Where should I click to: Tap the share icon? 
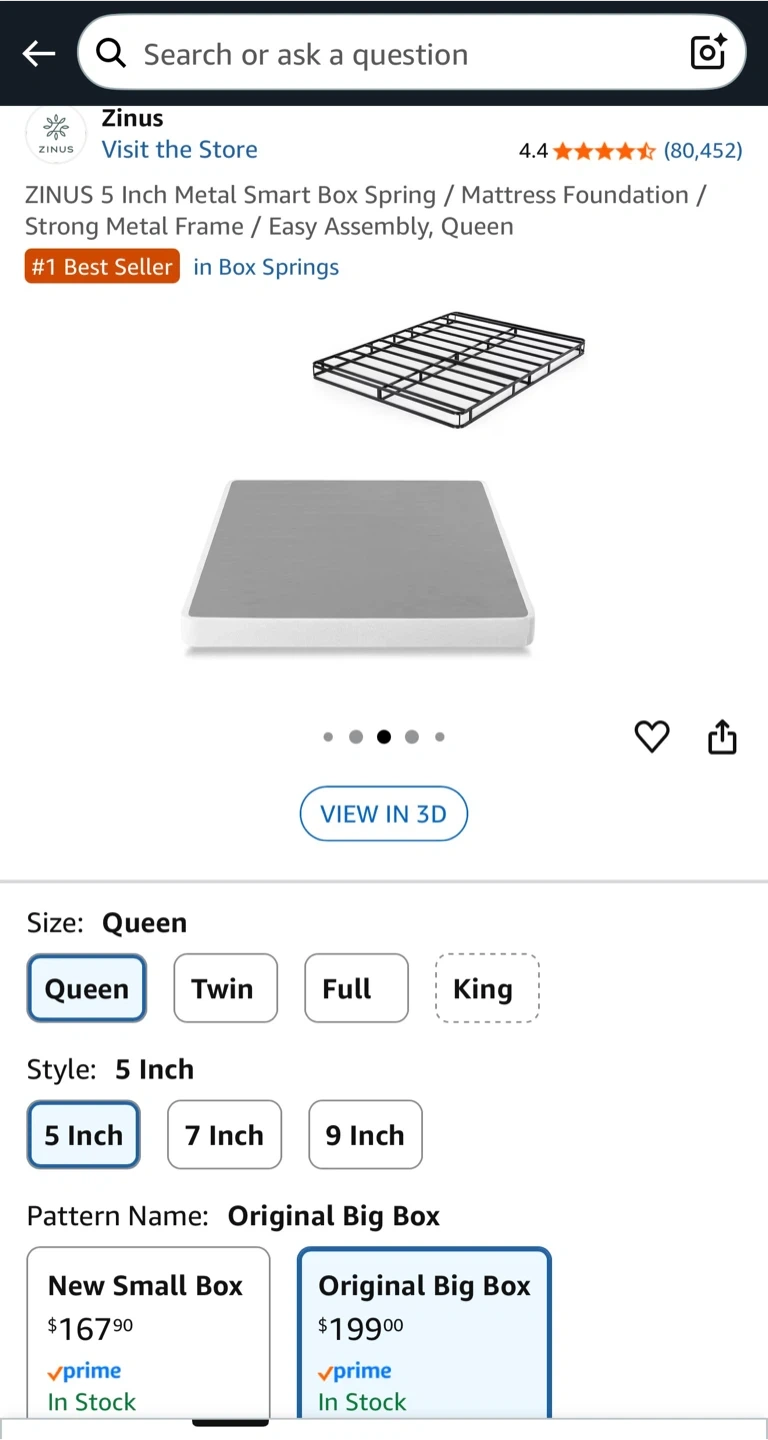pyautogui.click(x=722, y=737)
